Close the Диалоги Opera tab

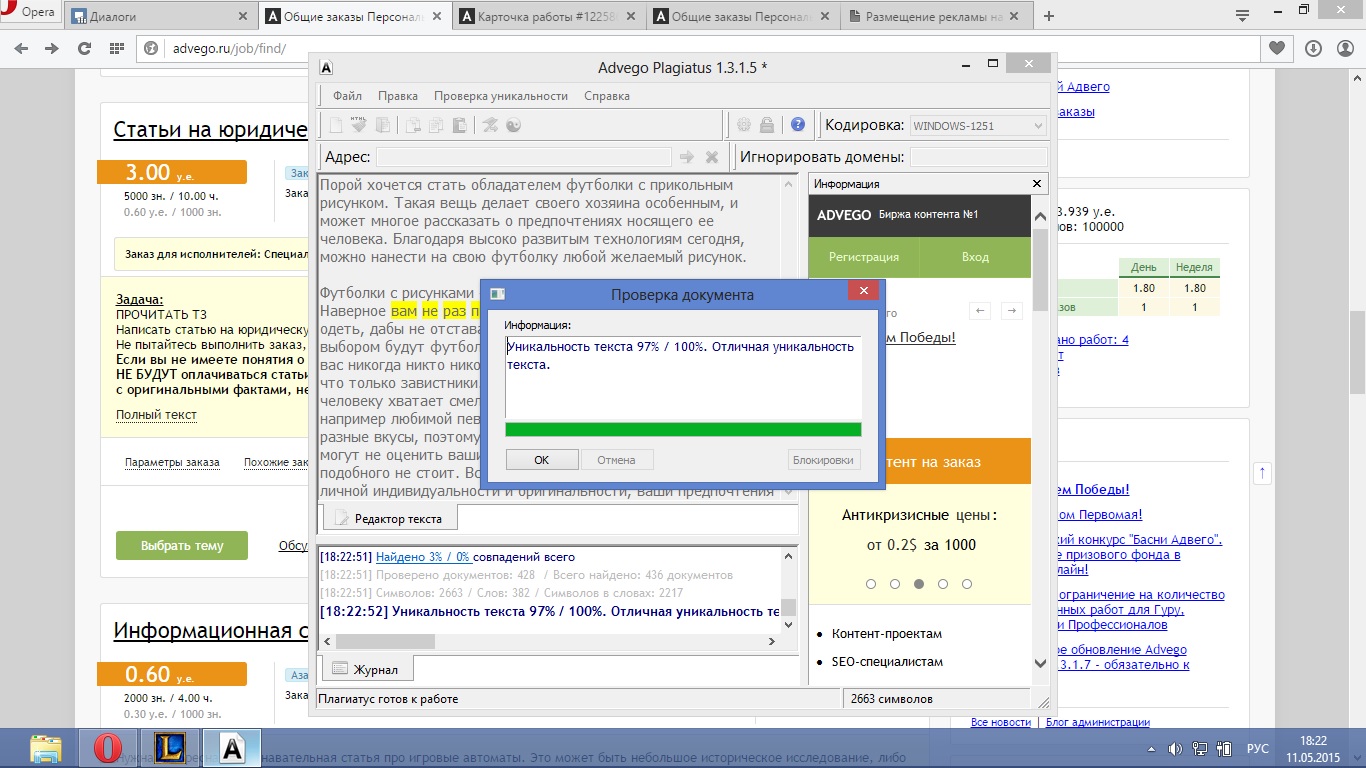244,17
